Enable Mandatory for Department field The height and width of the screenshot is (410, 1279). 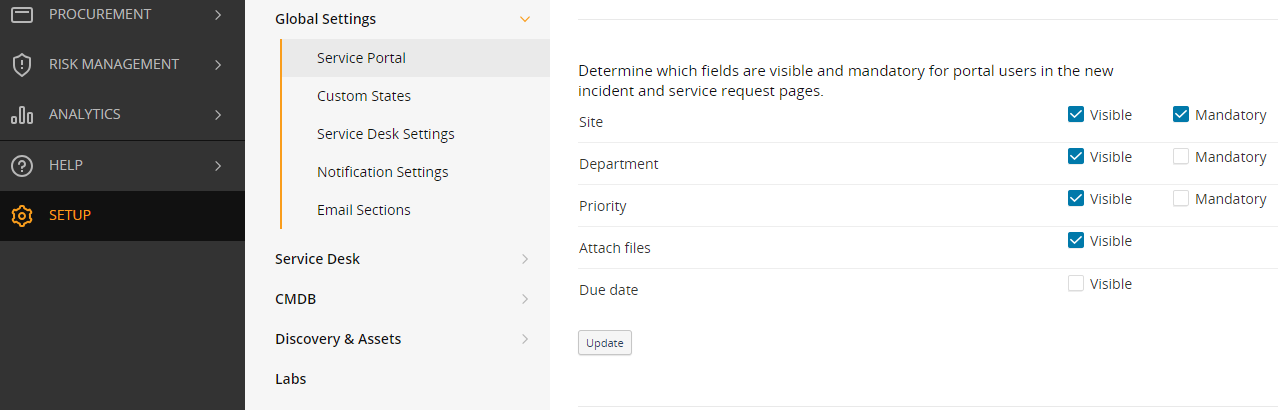point(1181,157)
